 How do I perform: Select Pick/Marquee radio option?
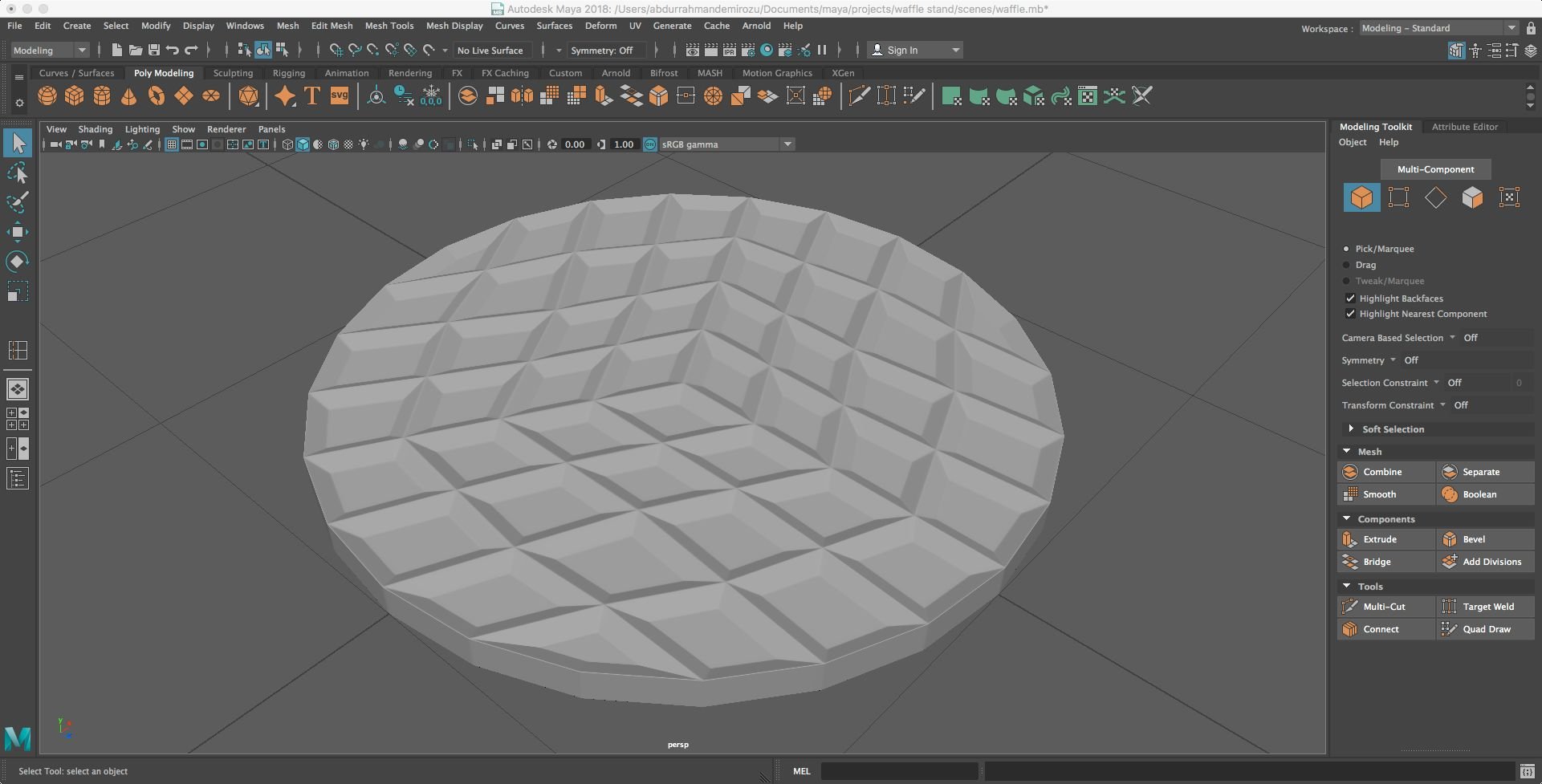1346,249
